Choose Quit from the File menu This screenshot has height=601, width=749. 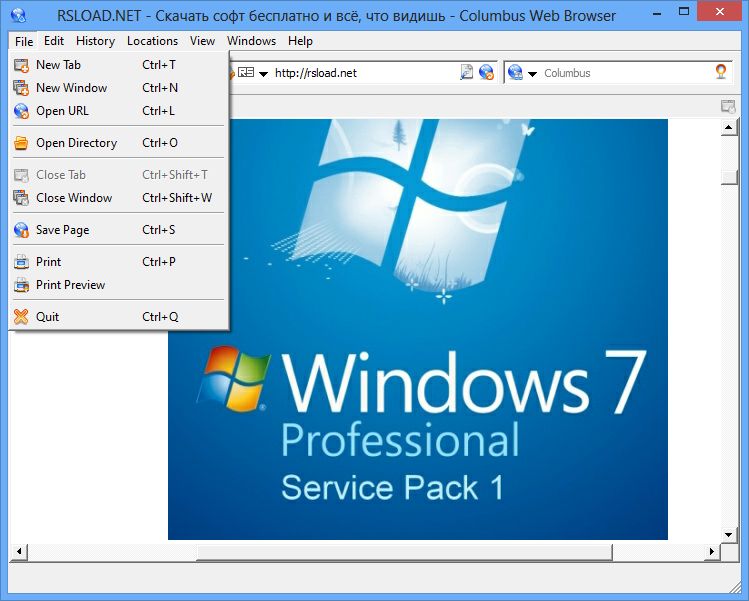[x=118, y=316]
